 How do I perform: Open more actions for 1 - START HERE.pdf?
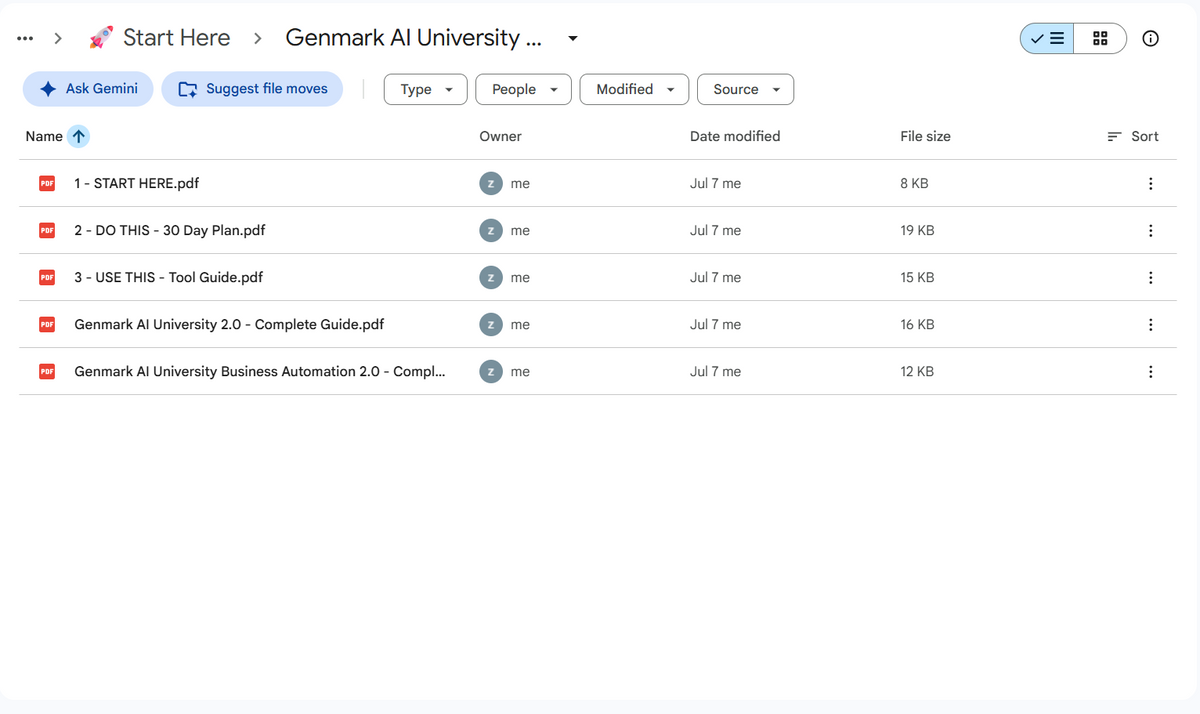[1151, 184]
